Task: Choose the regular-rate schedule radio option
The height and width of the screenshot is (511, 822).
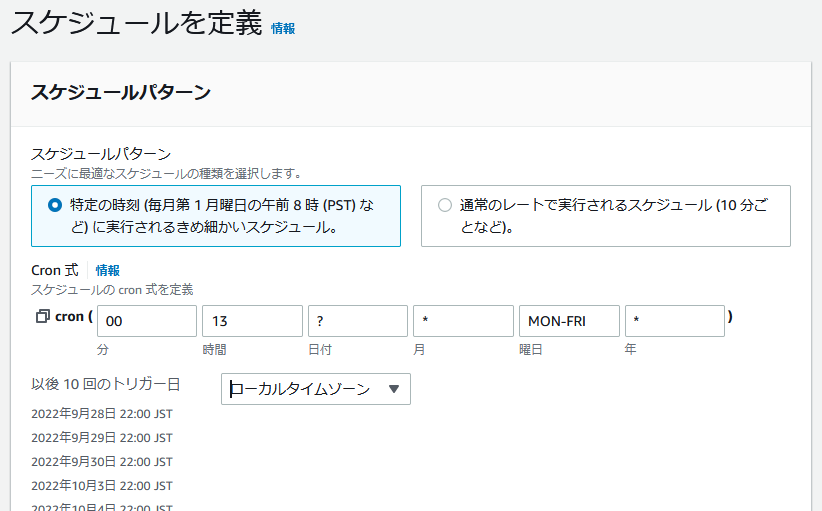Action: coord(445,205)
